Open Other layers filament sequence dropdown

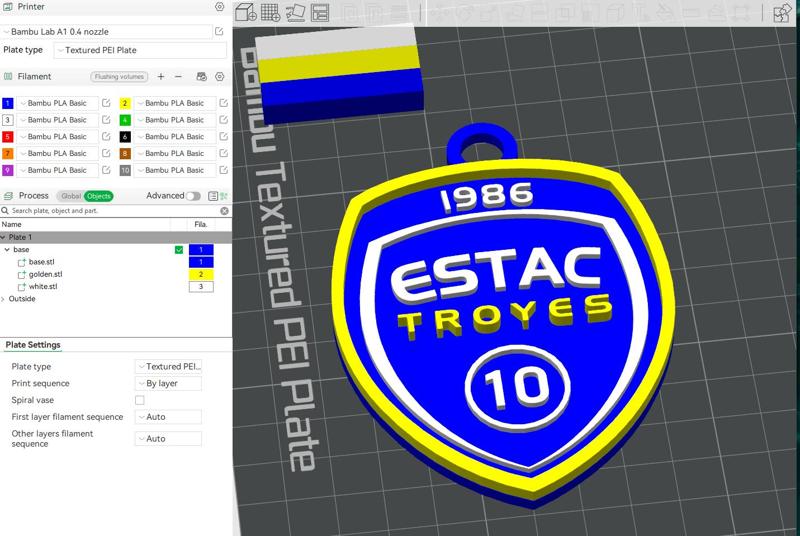[x=168, y=439]
